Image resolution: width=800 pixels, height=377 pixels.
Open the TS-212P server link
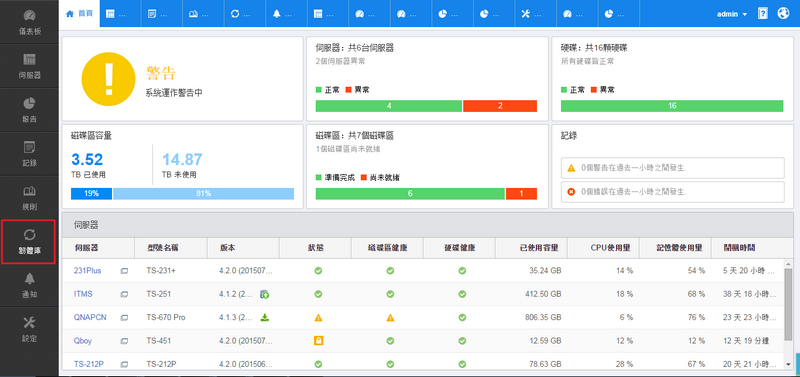pos(88,365)
